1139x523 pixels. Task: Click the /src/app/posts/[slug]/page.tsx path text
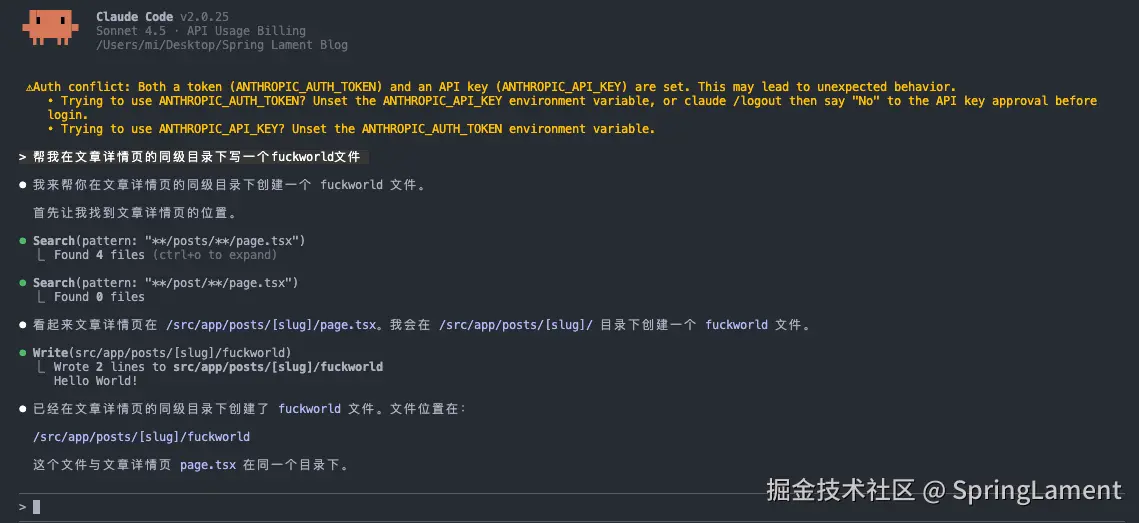click(x=271, y=325)
